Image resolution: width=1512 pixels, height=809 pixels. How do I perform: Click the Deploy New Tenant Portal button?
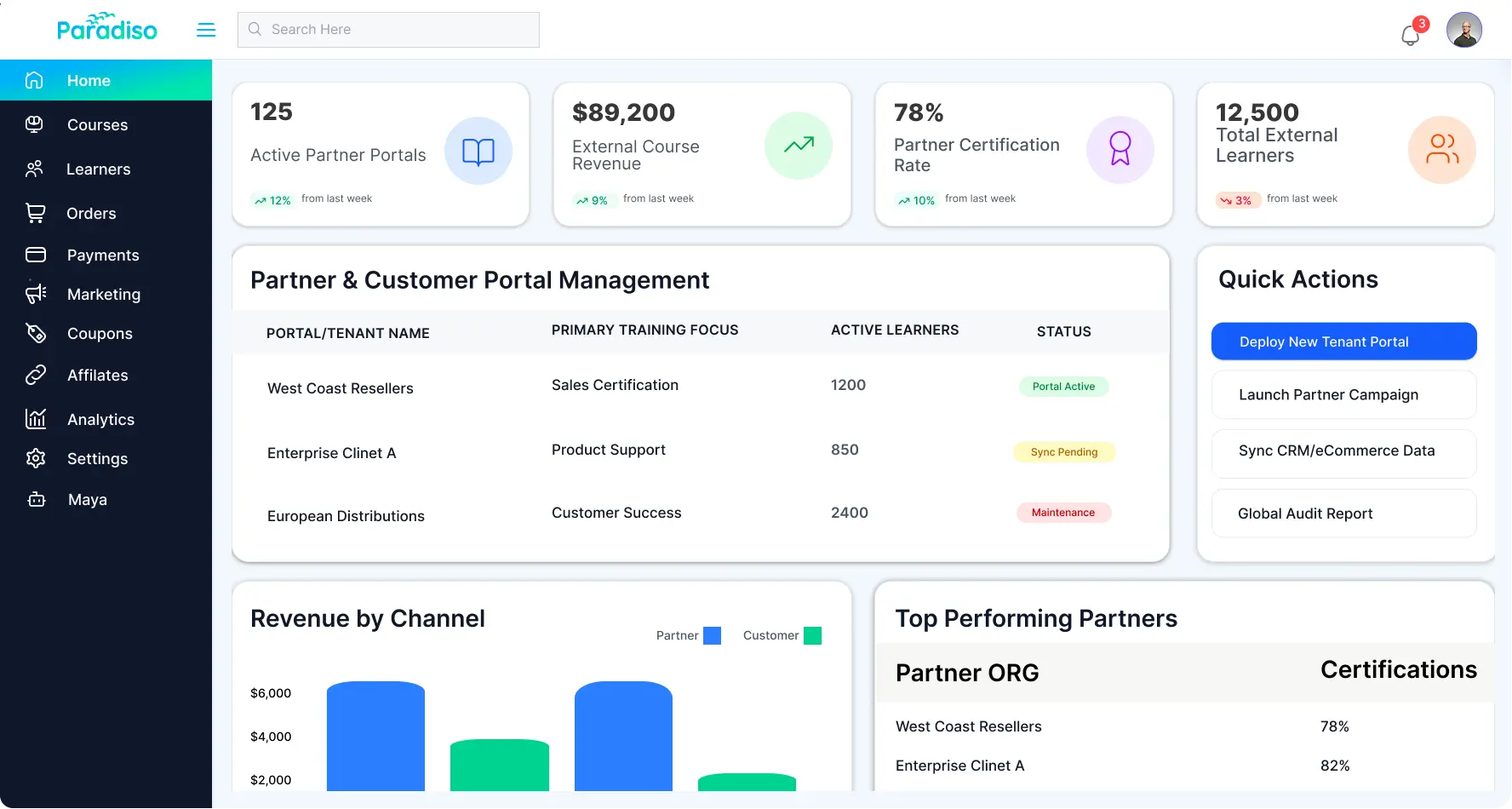click(1343, 341)
